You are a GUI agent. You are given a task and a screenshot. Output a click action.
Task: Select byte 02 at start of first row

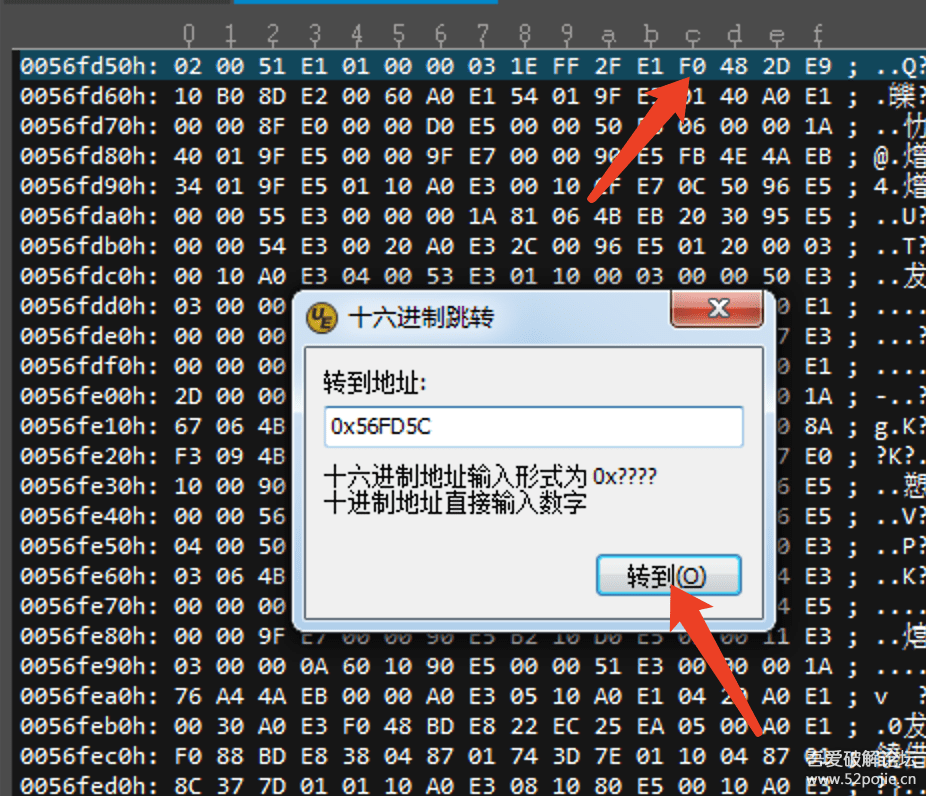click(x=188, y=66)
